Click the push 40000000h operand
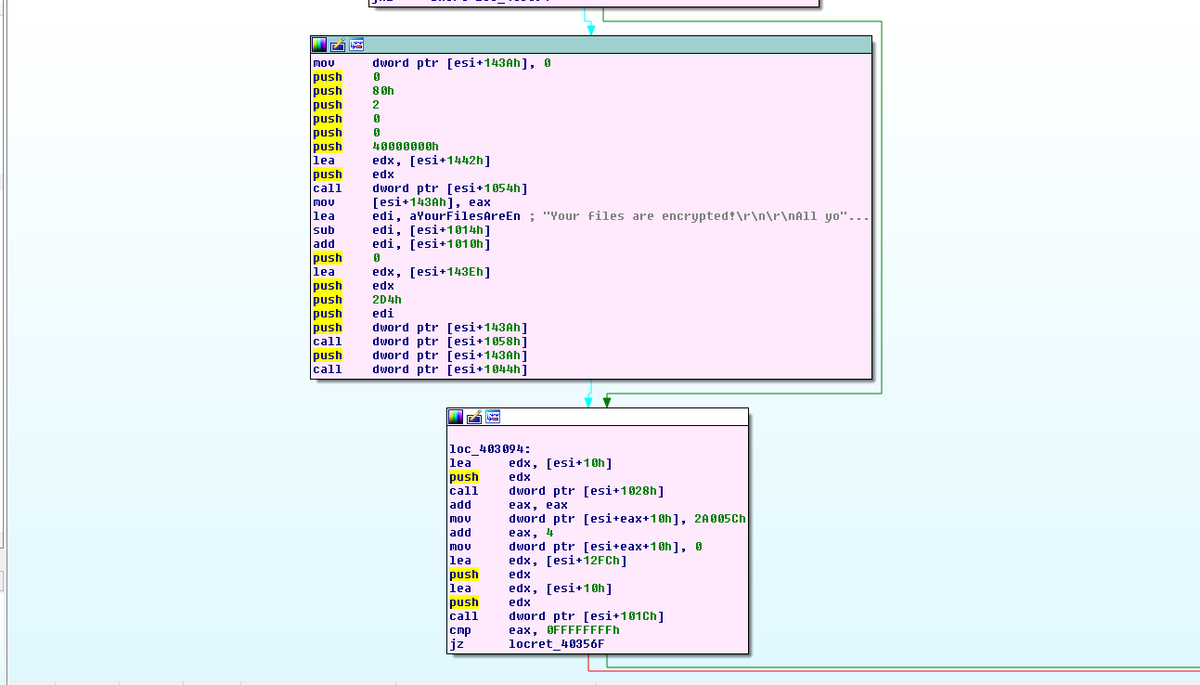Image resolution: width=1200 pixels, height=685 pixels. tap(405, 147)
